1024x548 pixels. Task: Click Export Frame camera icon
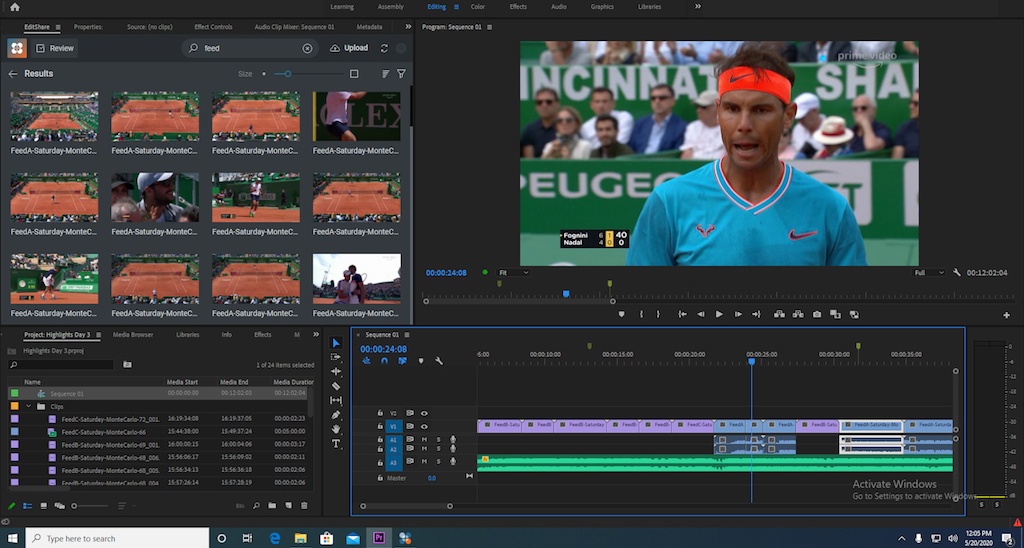(x=816, y=314)
